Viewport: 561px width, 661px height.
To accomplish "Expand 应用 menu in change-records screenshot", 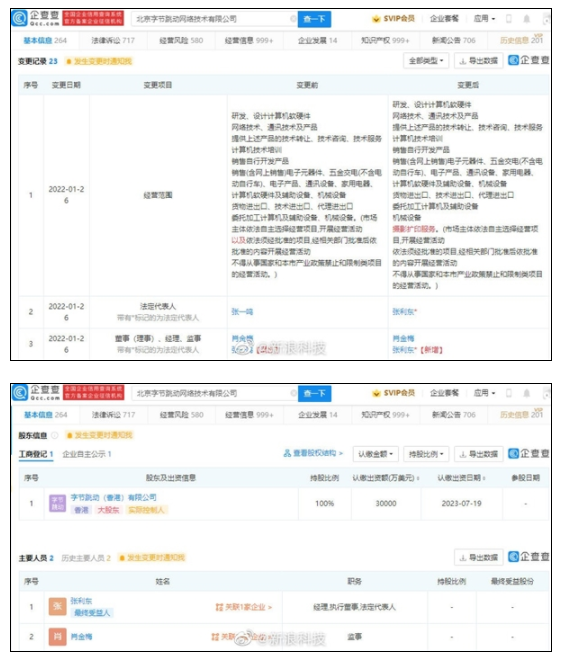I will click(x=484, y=19).
